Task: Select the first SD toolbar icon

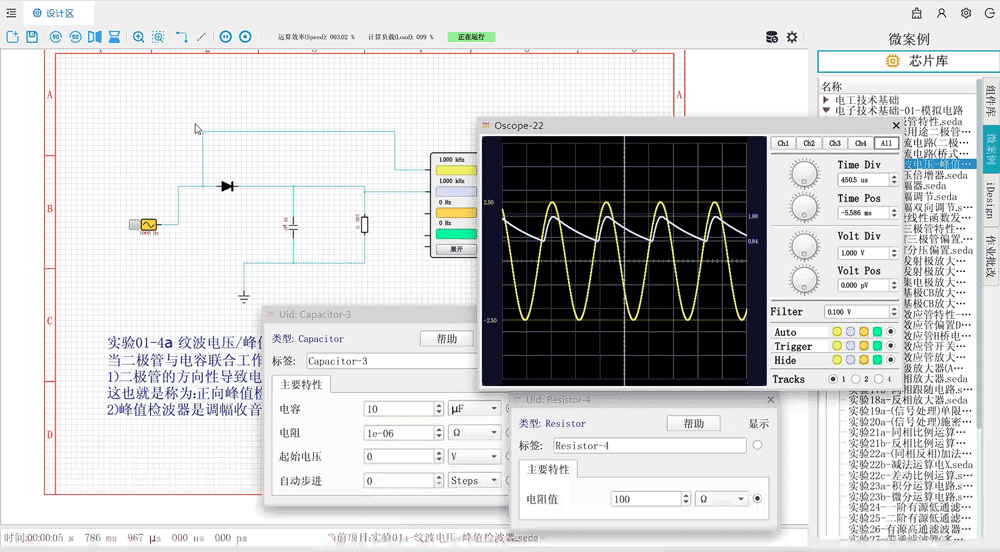Action: pyautogui.click(x=55, y=37)
